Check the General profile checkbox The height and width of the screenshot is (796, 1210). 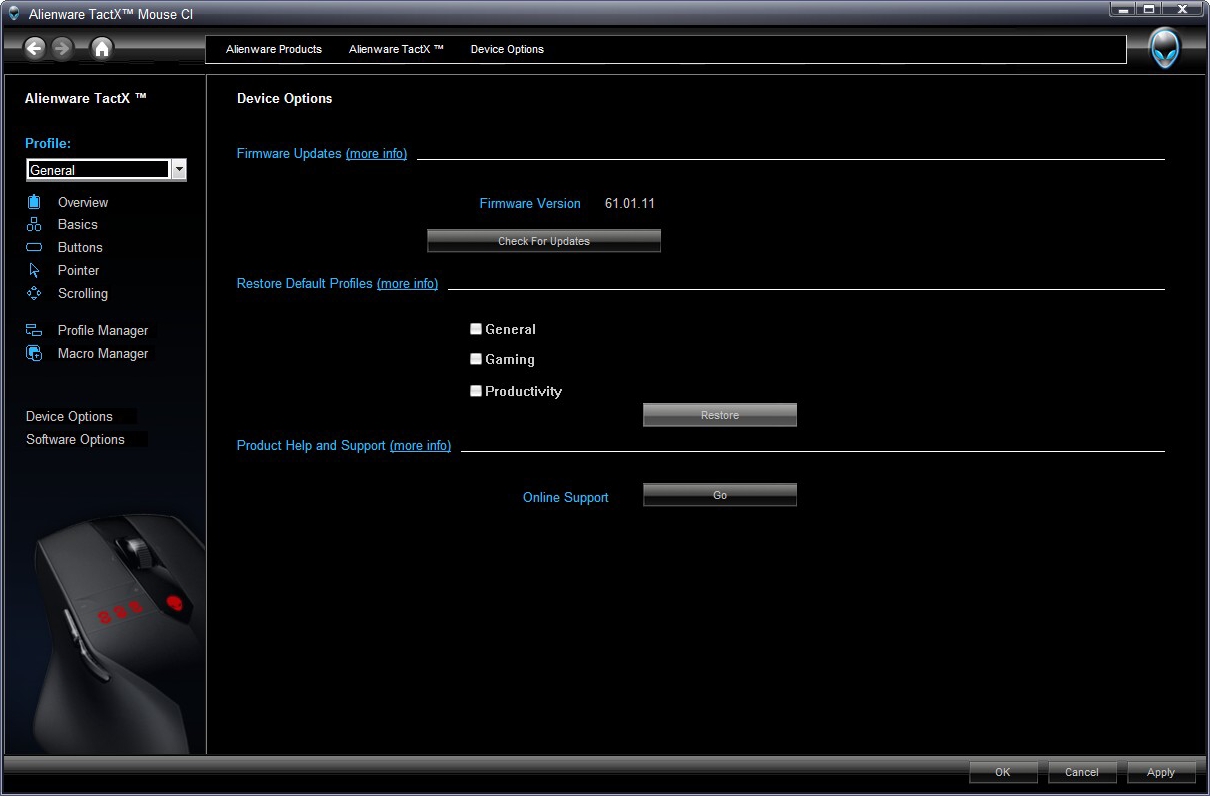coord(476,328)
